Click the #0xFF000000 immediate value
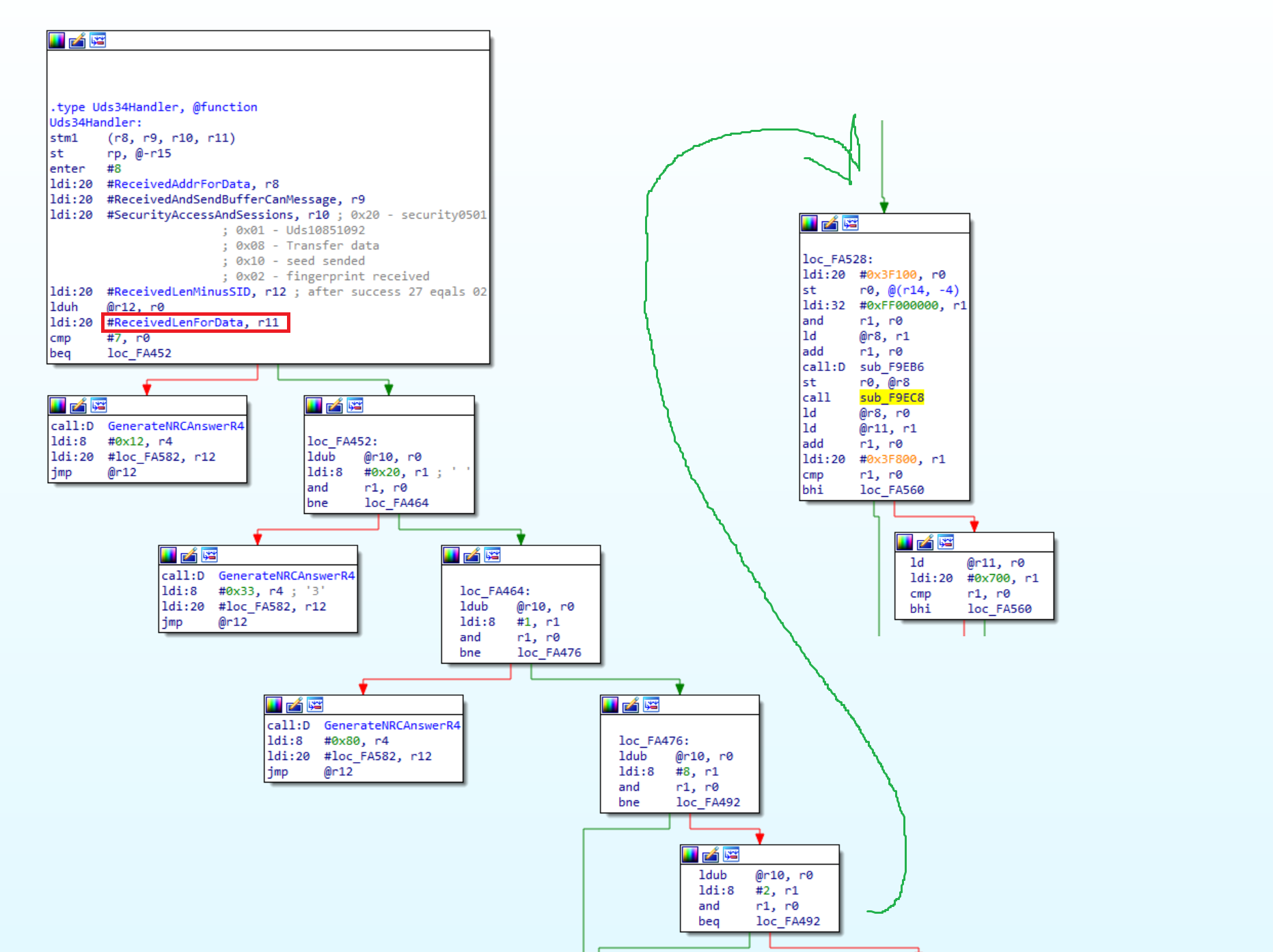1273x952 pixels. click(x=899, y=305)
